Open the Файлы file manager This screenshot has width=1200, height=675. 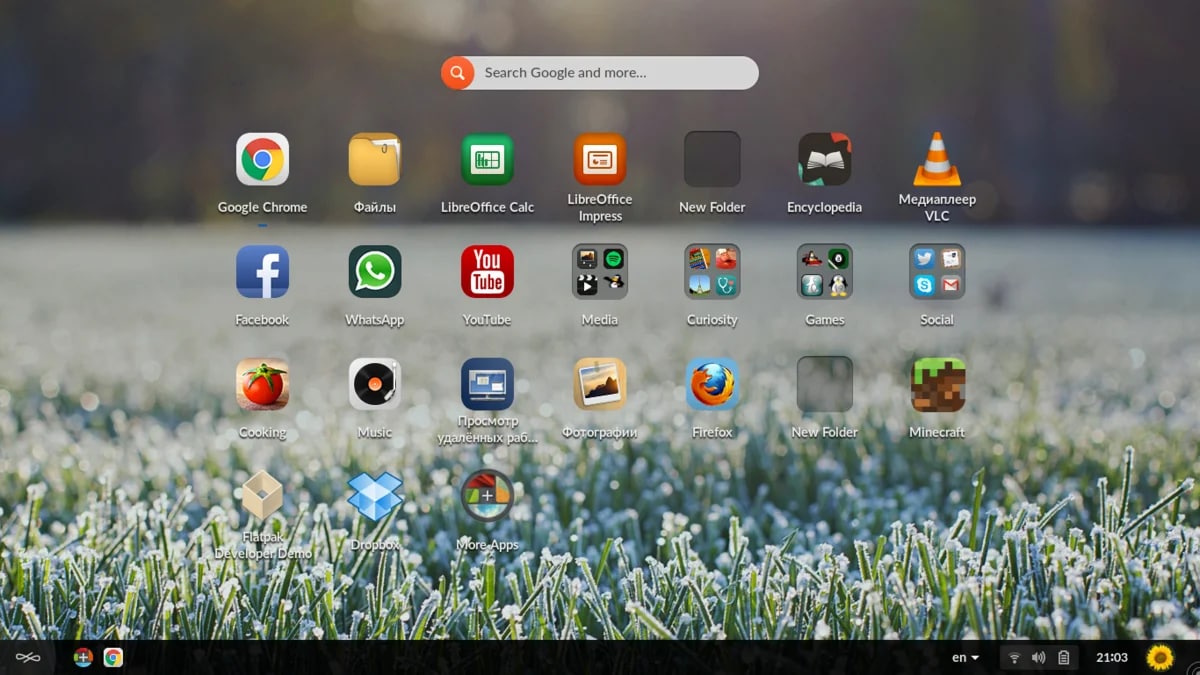click(x=375, y=160)
